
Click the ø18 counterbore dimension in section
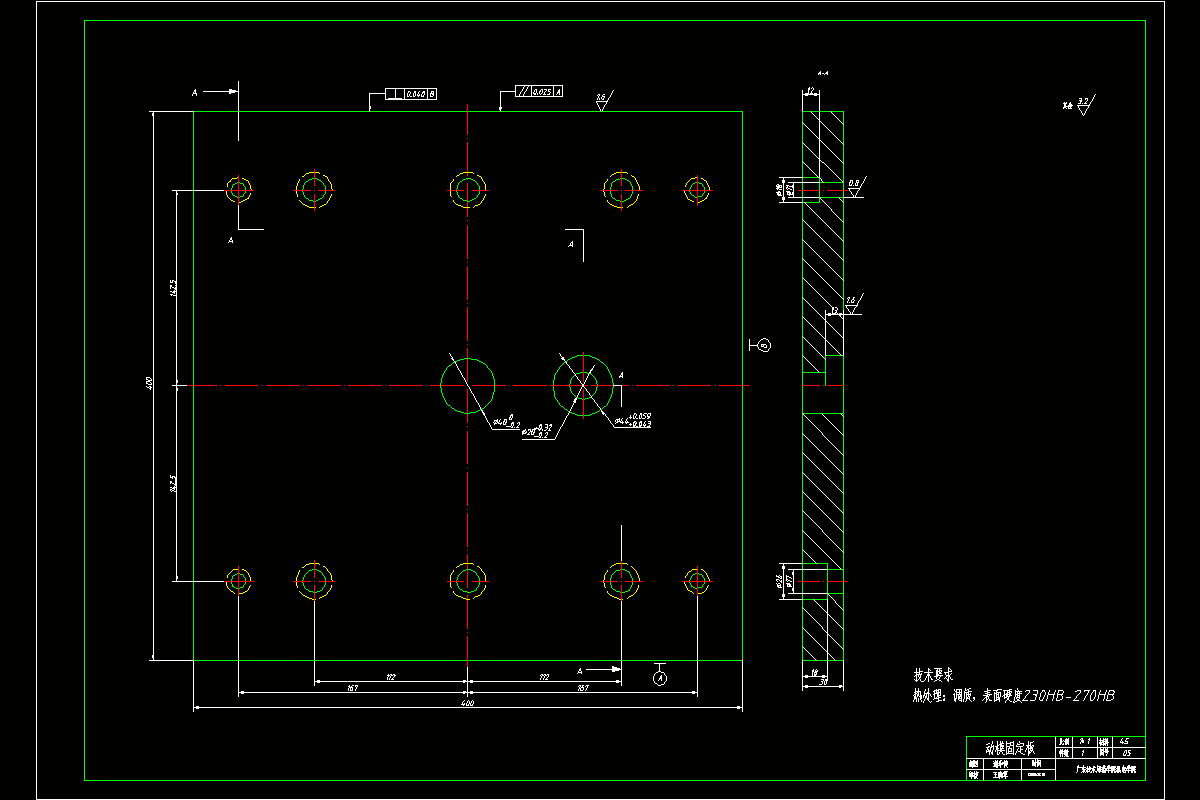pyautogui.click(x=779, y=188)
